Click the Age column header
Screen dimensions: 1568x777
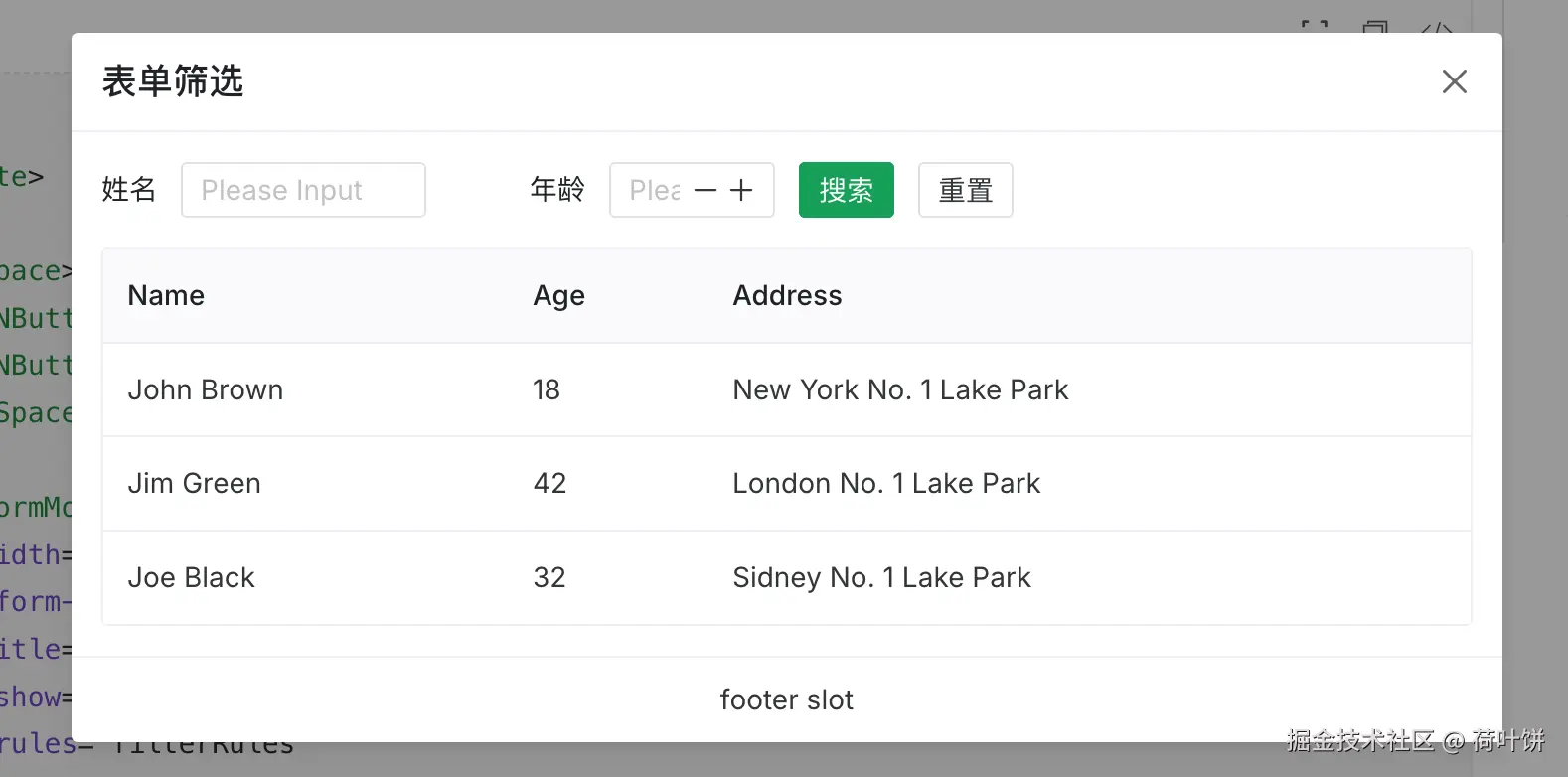click(558, 295)
